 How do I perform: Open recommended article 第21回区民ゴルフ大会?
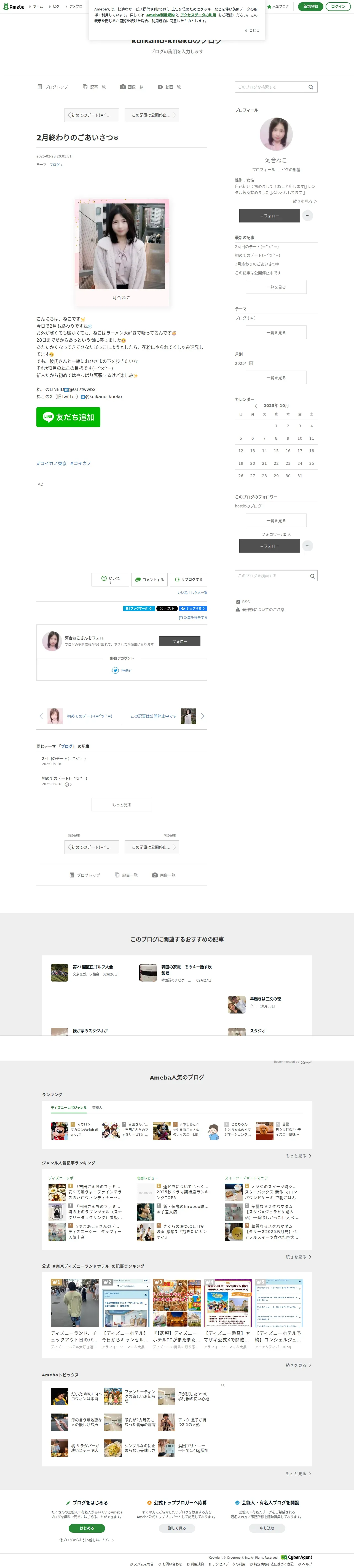pyautogui.click(x=93, y=967)
